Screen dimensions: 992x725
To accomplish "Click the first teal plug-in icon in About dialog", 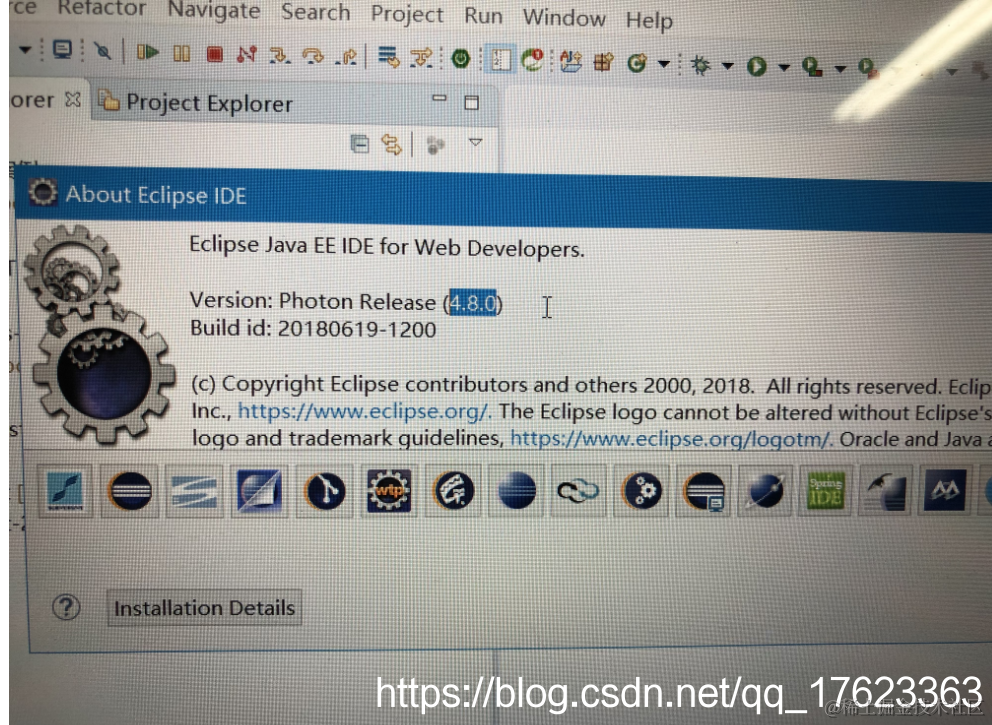I will point(66,490).
